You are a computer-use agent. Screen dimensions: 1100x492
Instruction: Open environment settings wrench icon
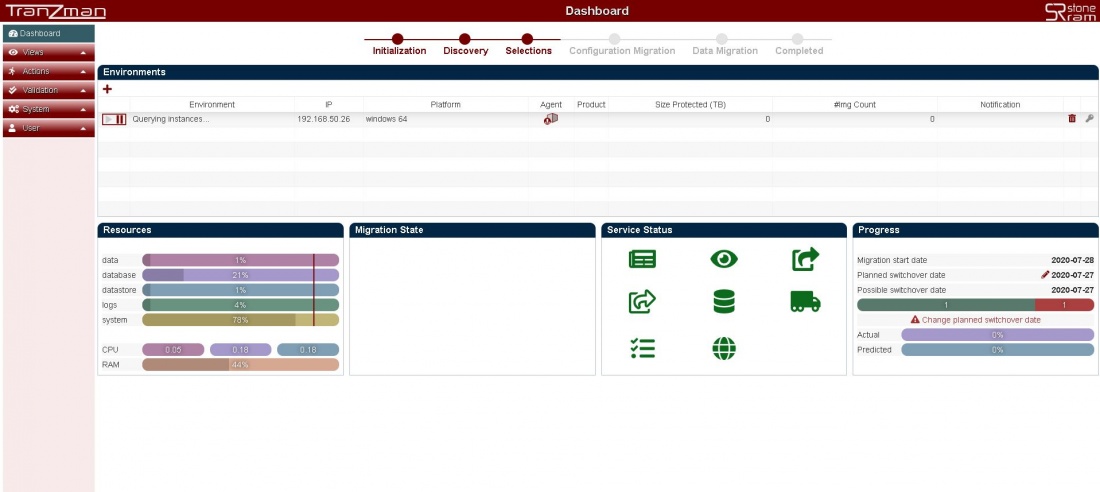[1089, 118]
